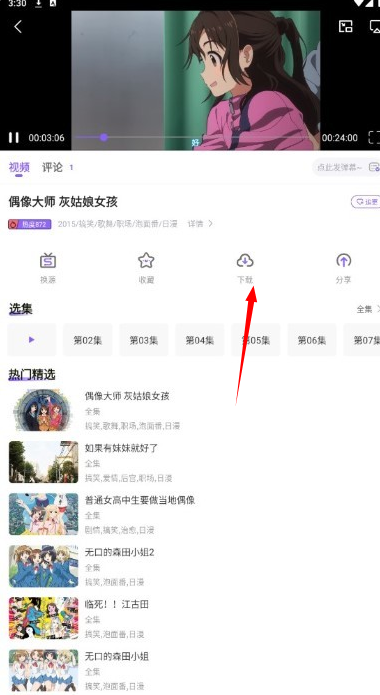Select the currently playing first episode

pos(31,340)
